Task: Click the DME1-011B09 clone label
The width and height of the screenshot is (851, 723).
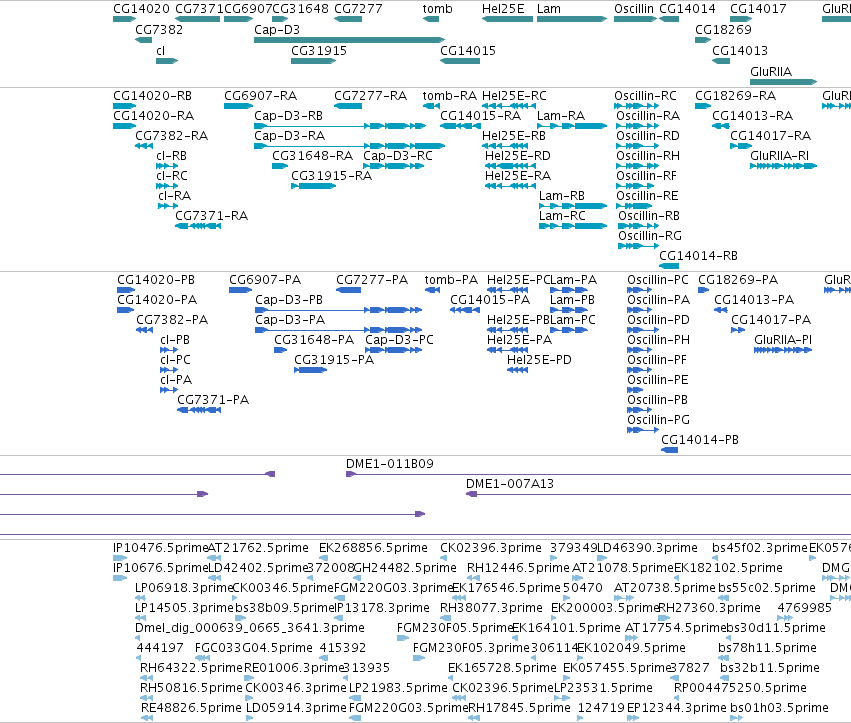Action: click(x=390, y=464)
